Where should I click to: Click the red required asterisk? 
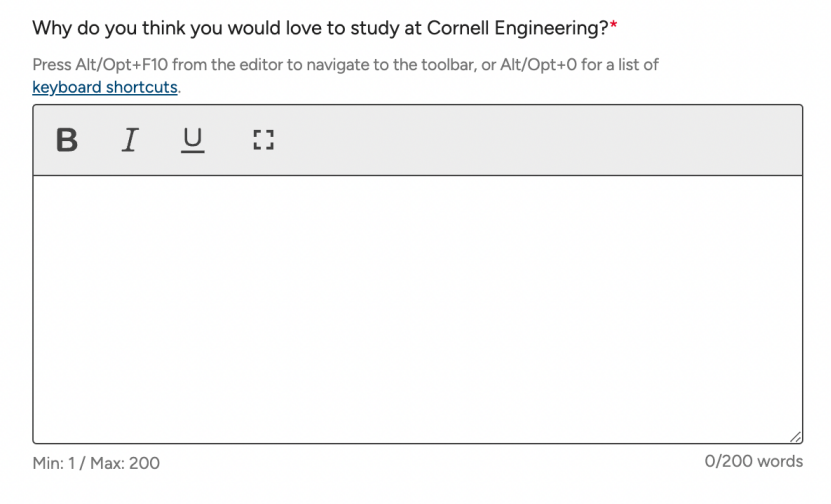614,25
